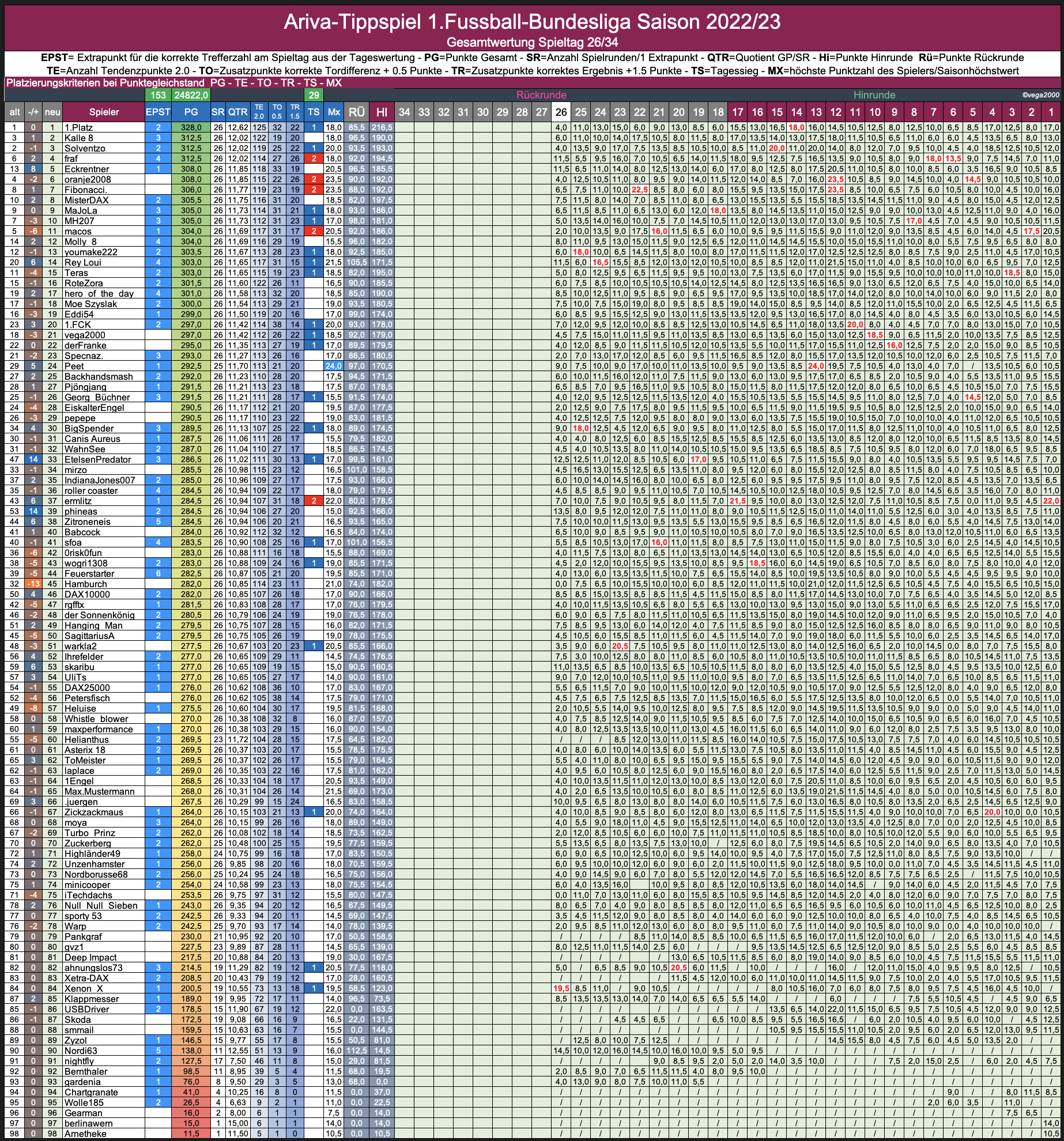Select the Spieler column header
The width and height of the screenshot is (1064, 1141).
tap(104, 112)
